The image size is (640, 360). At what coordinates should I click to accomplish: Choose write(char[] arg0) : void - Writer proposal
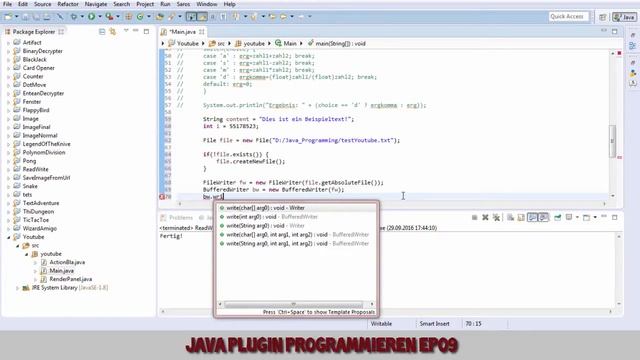pos(296,208)
